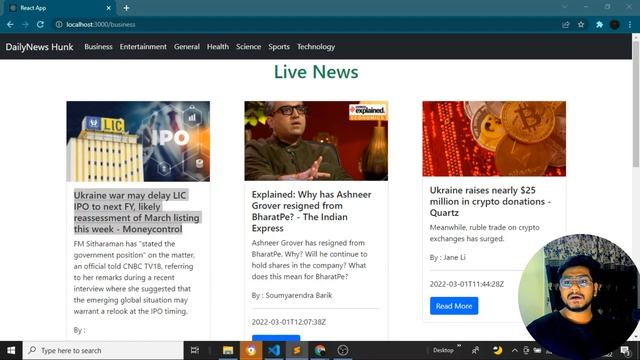
Task: Open DailyNews Hunk brand link
Action: coord(39,47)
